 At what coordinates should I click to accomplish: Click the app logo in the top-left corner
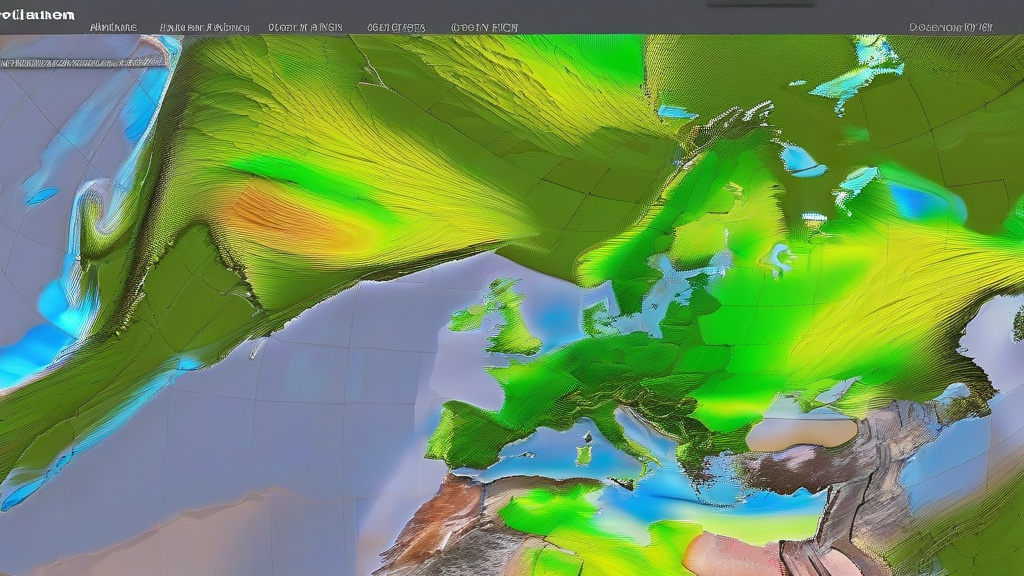[x=38, y=15]
